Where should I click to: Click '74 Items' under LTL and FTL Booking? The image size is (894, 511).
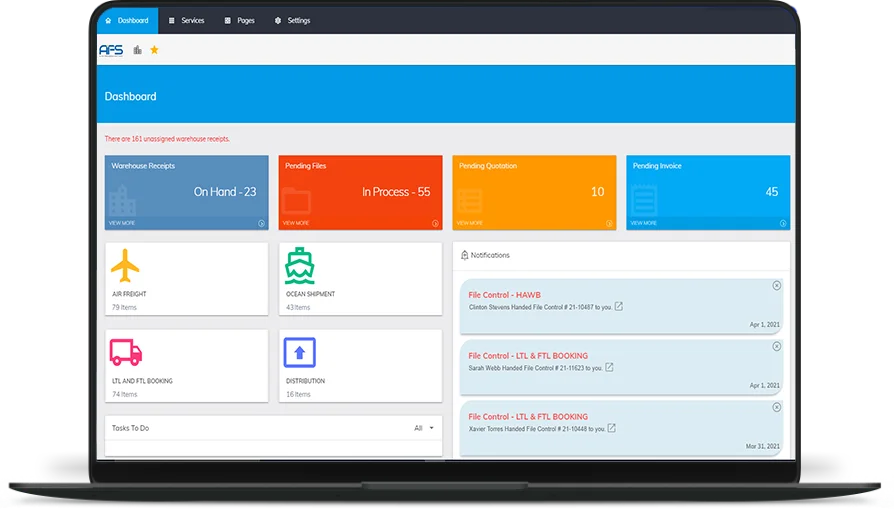point(125,394)
